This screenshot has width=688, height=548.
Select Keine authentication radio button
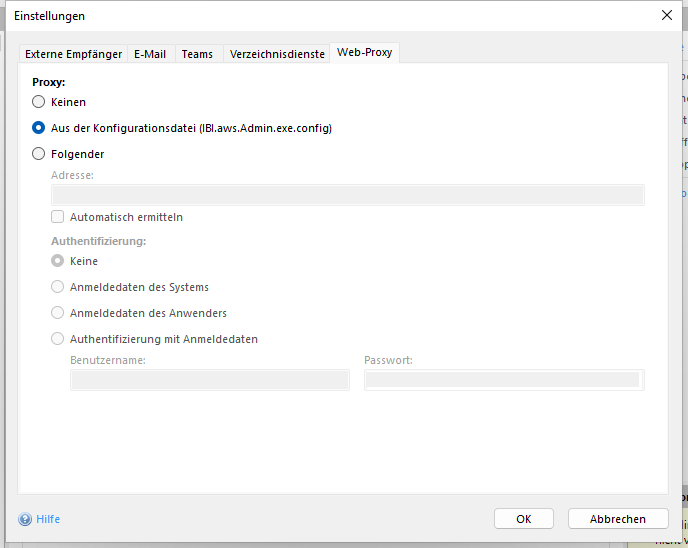point(58,261)
